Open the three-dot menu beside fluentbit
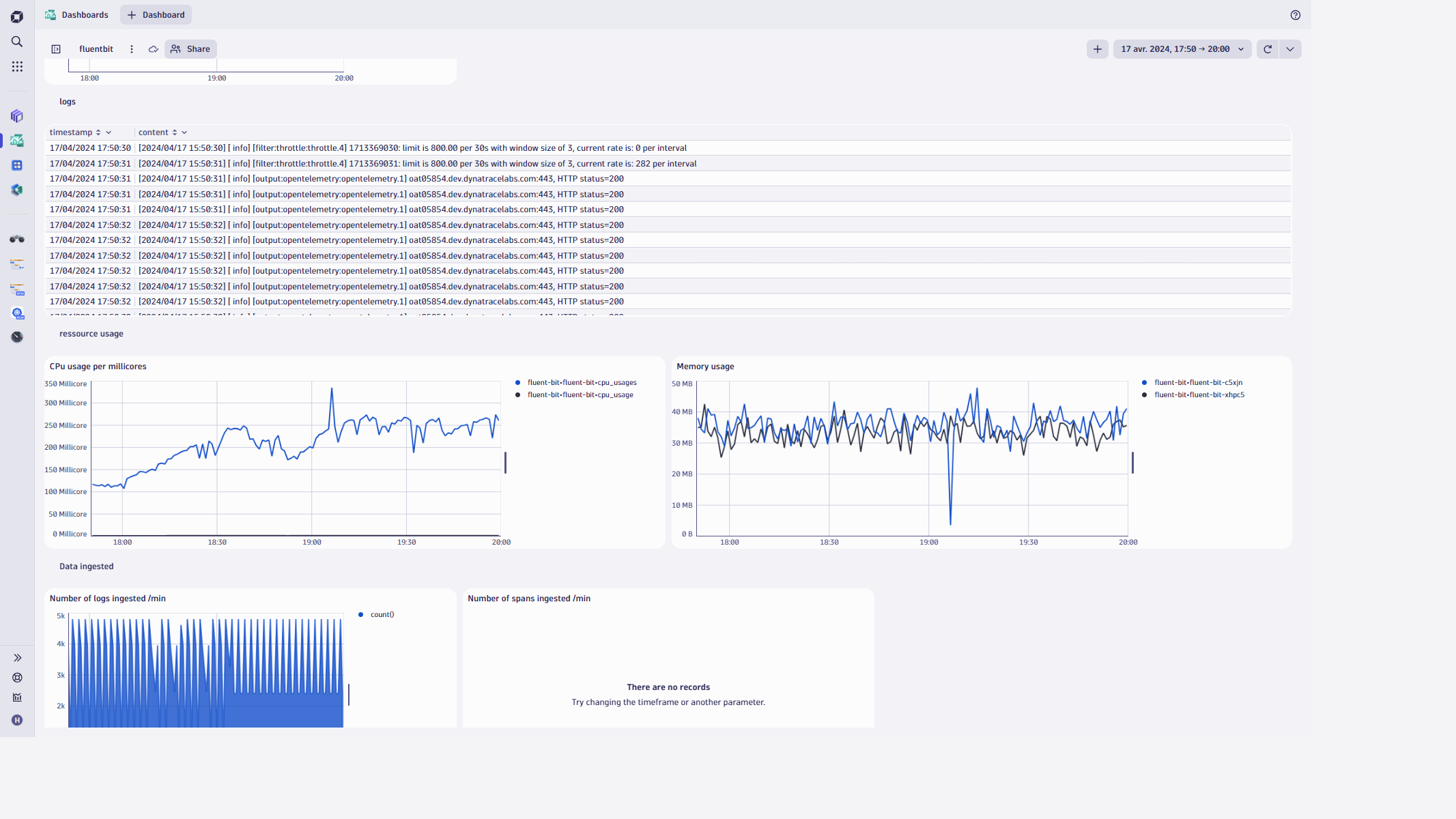Screen dimensions: 1456x819 (x=131, y=48)
